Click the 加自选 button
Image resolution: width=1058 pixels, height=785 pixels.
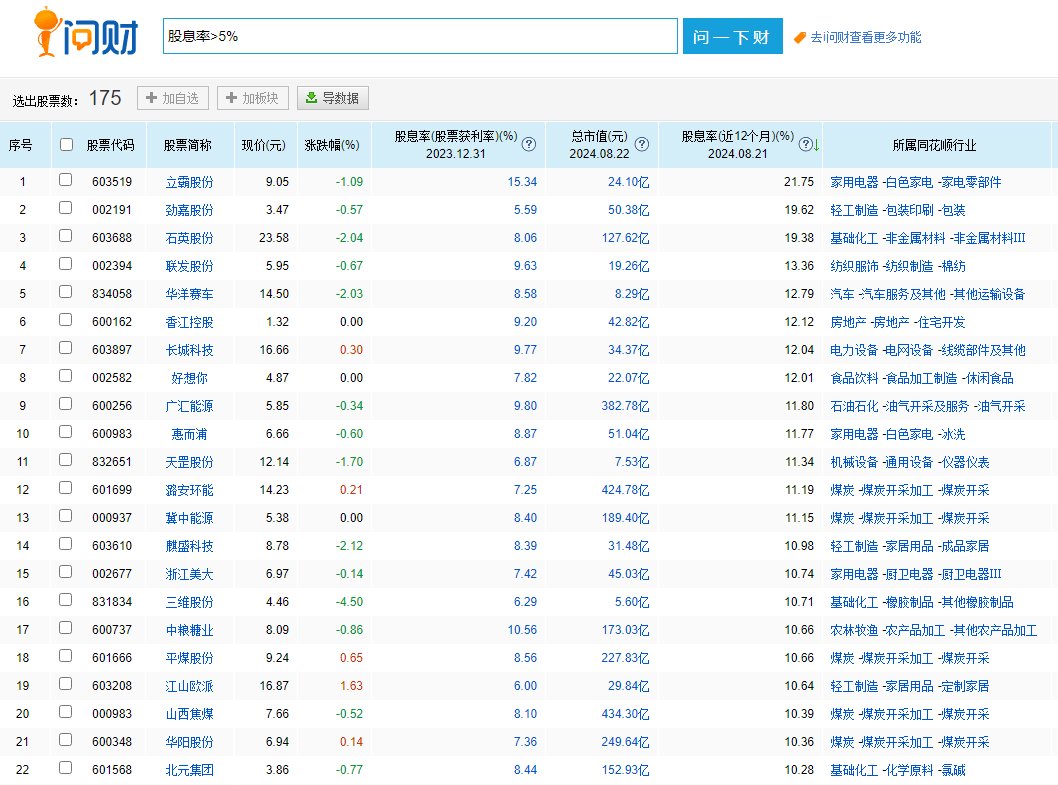tap(173, 98)
